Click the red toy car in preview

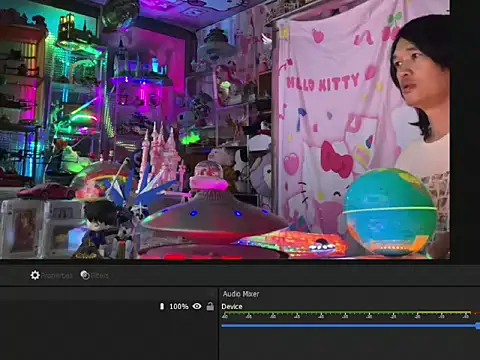(46, 191)
